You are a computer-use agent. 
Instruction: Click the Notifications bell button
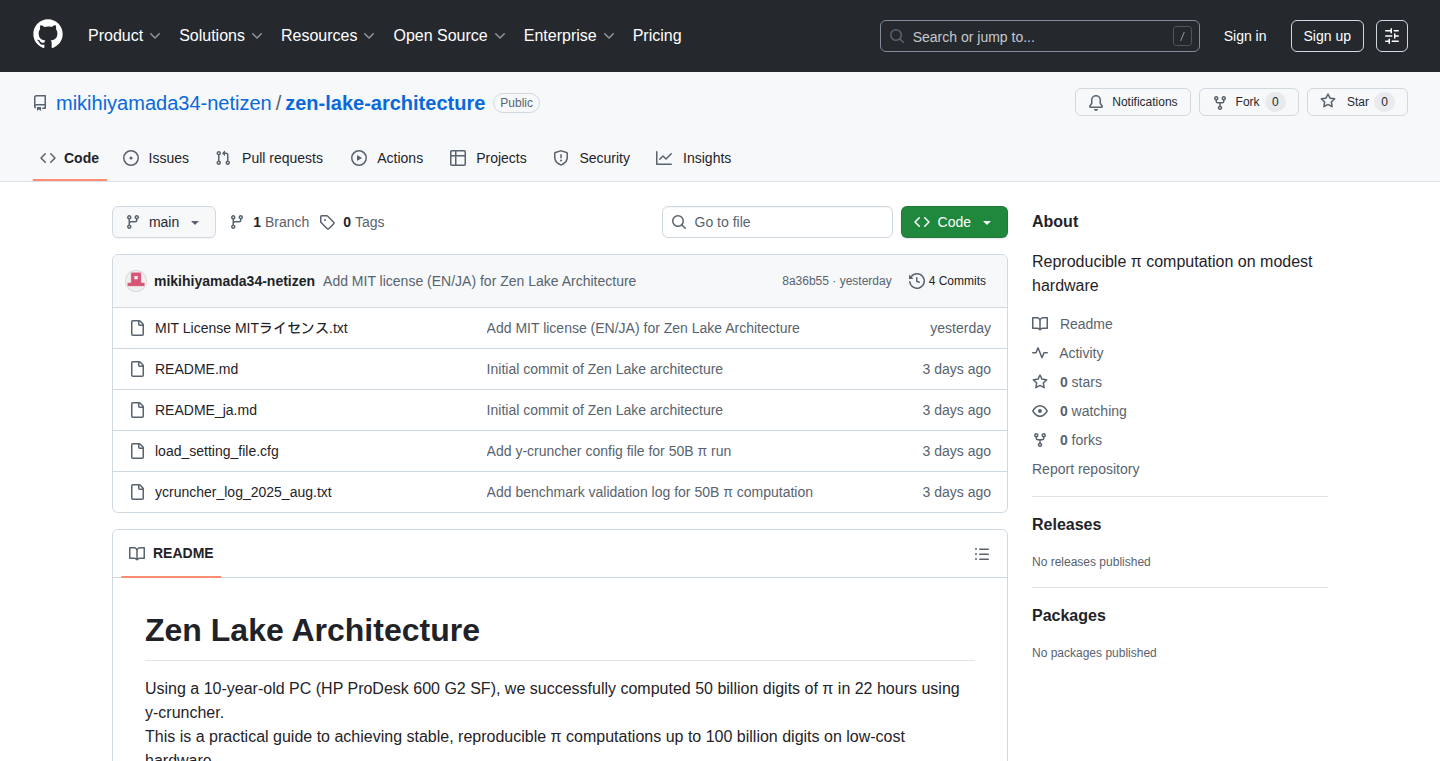[1133, 102]
